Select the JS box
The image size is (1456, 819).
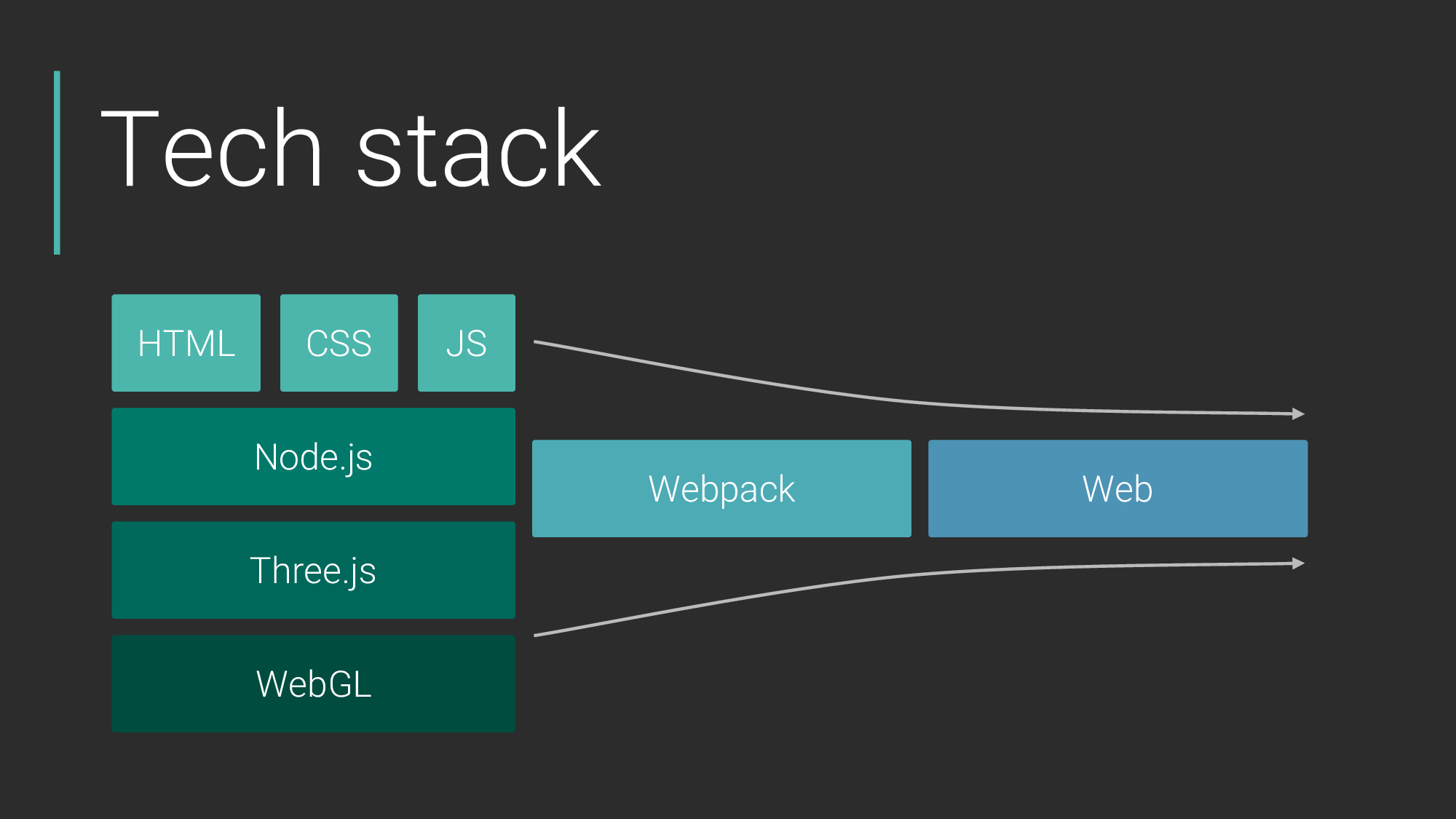pos(467,343)
